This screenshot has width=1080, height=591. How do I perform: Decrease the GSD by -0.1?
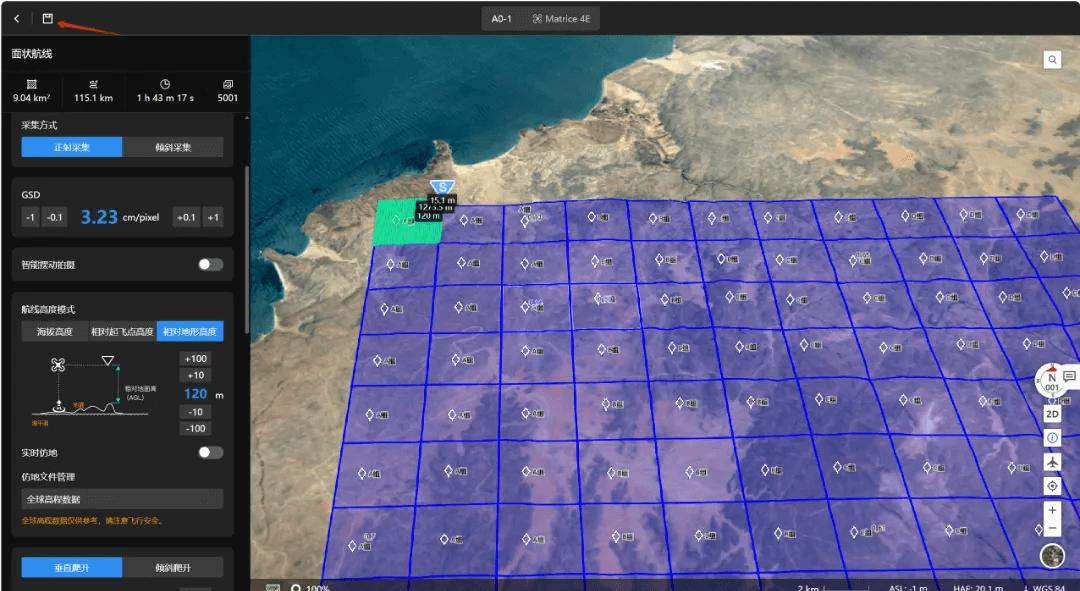(54, 217)
